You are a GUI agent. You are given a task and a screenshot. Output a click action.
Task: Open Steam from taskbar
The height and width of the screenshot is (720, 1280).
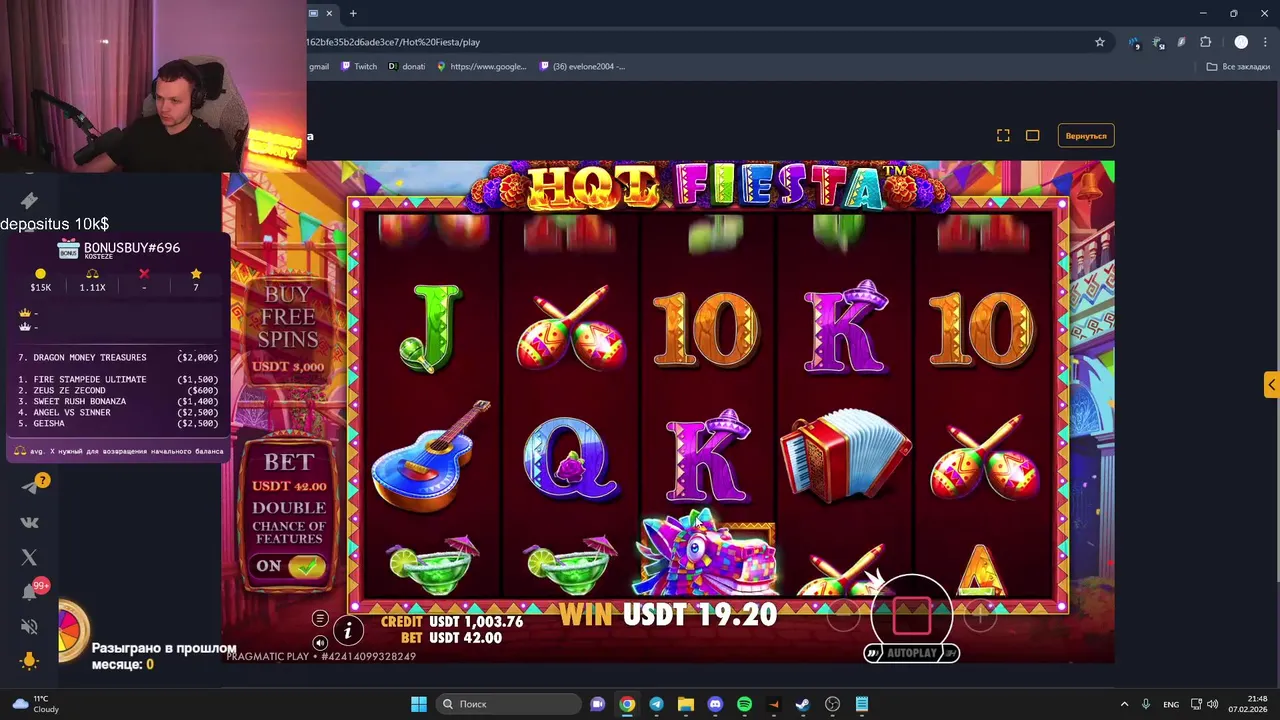(803, 704)
